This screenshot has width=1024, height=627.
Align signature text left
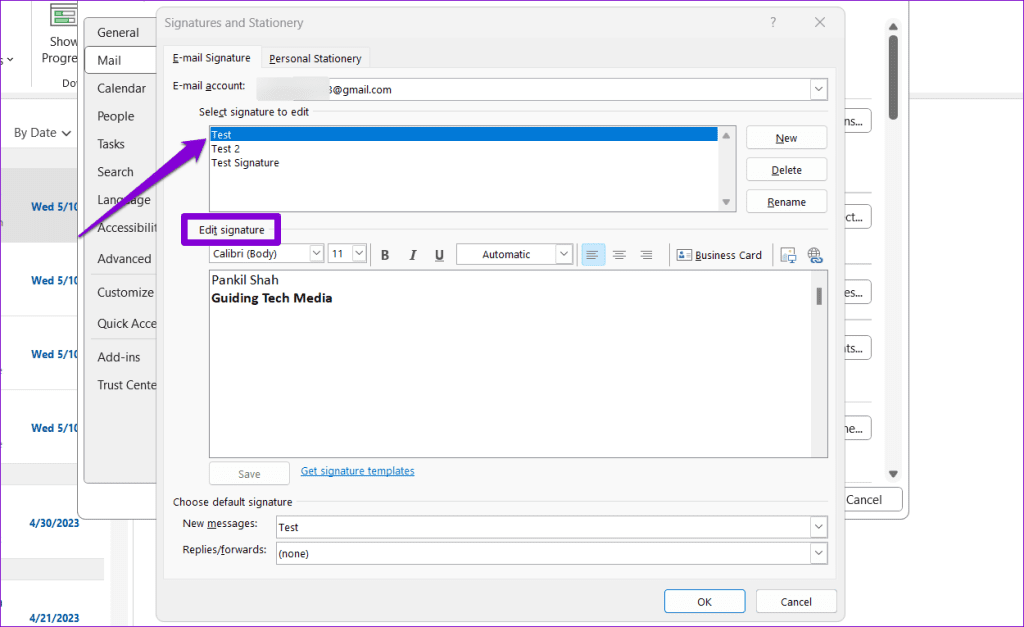tap(592, 255)
